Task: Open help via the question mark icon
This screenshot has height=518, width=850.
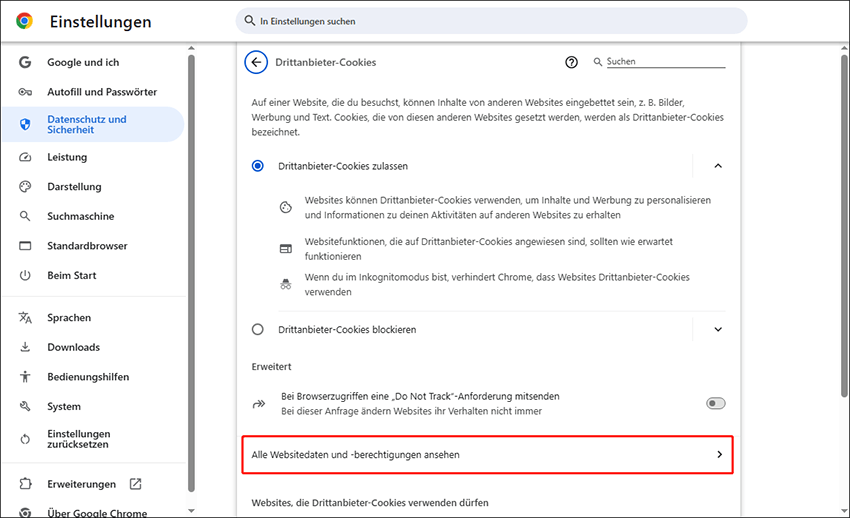Action: [571, 62]
